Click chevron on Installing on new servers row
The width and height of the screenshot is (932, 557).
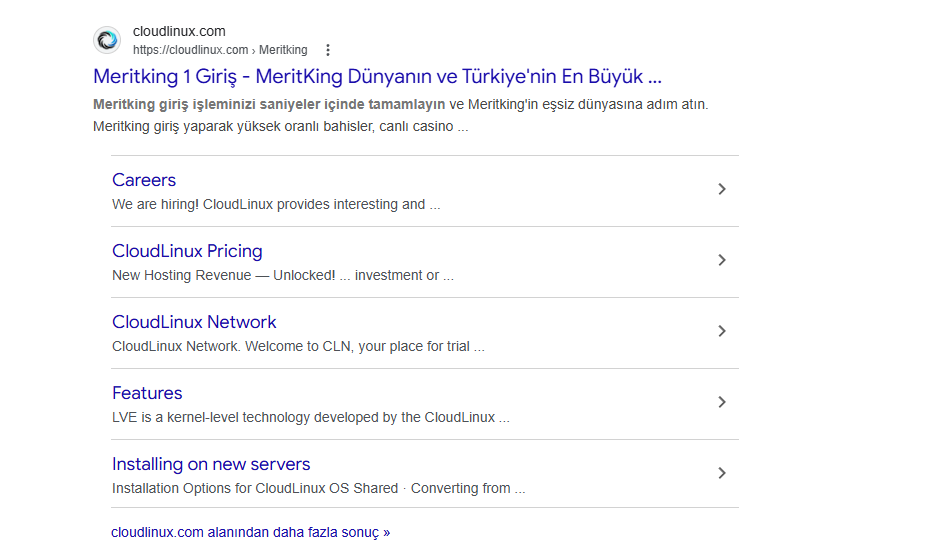pos(722,473)
